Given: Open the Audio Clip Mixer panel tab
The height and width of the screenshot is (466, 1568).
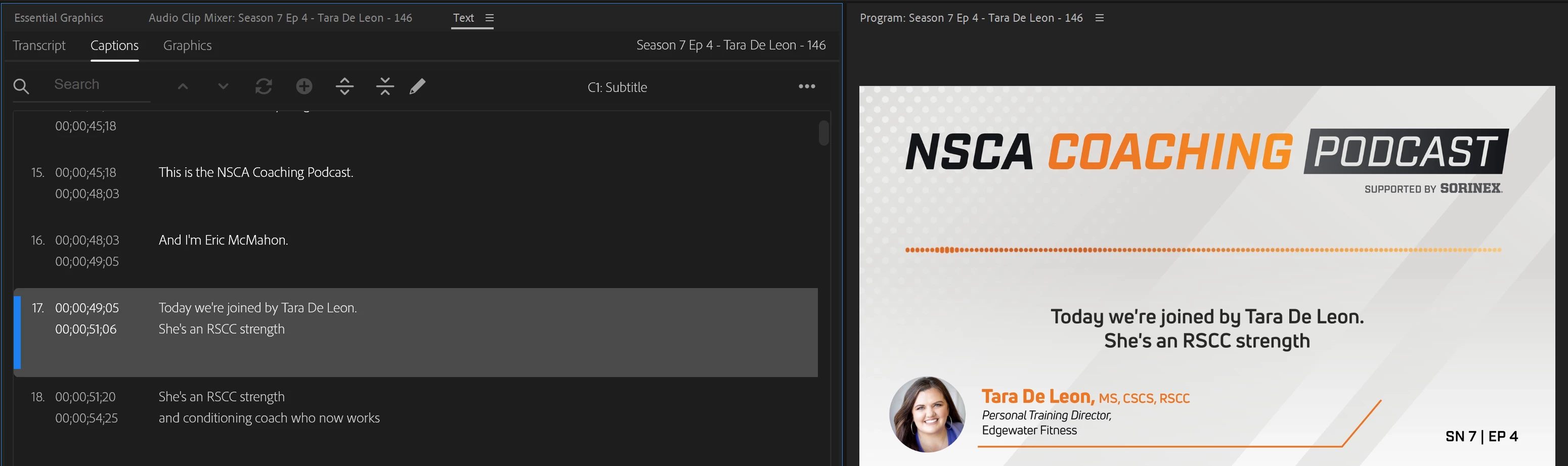Looking at the screenshot, I should (x=280, y=18).
